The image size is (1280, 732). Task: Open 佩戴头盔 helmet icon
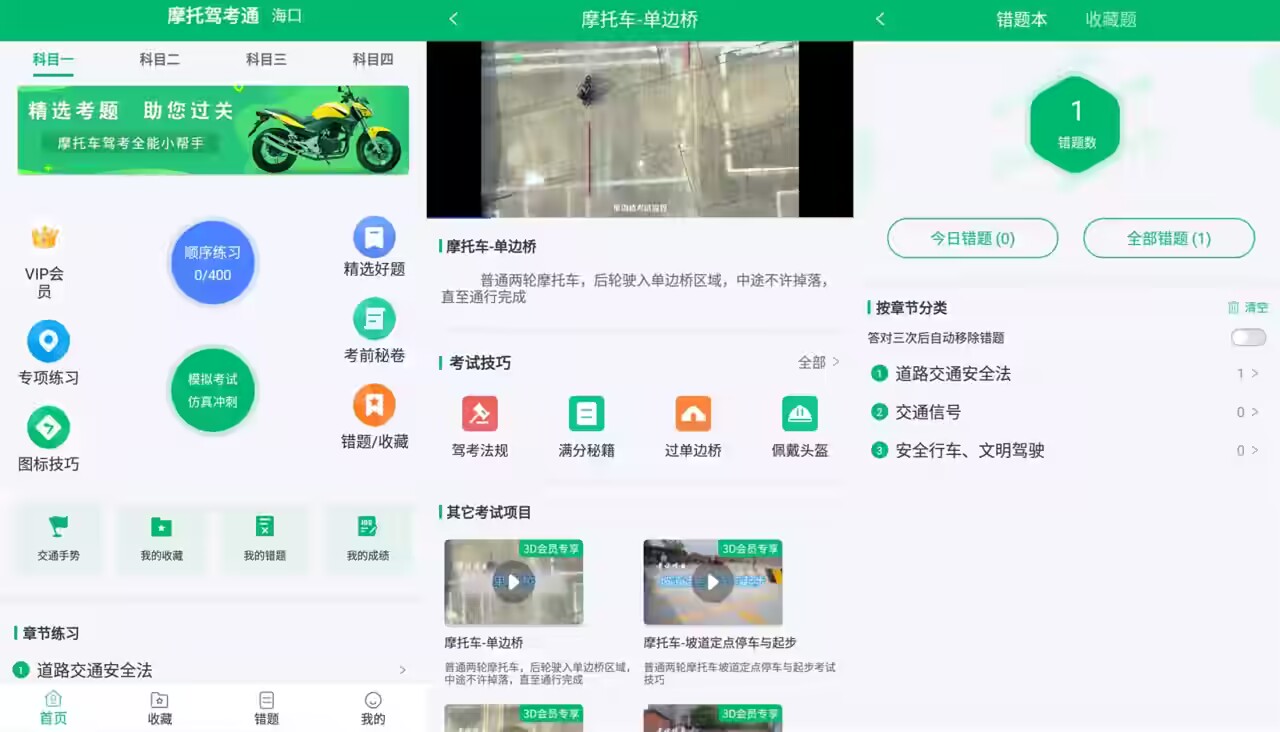tap(800, 414)
